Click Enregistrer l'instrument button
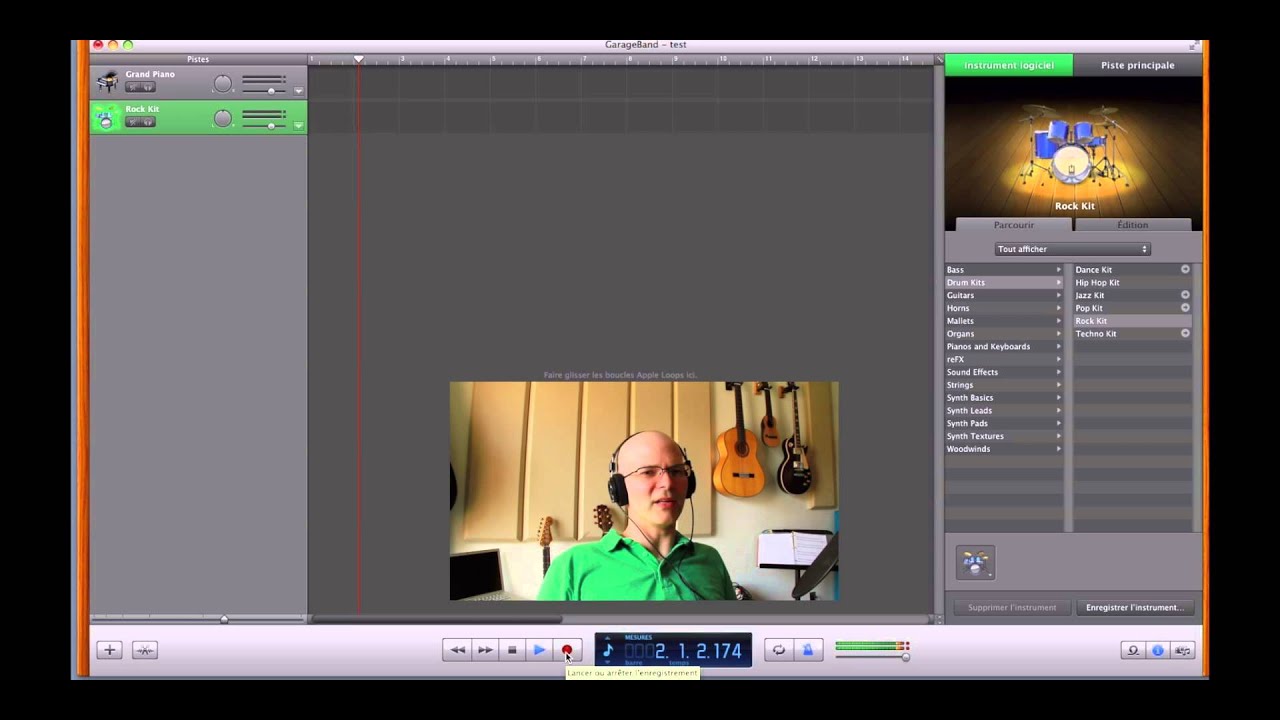 (x=1134, y=607)
